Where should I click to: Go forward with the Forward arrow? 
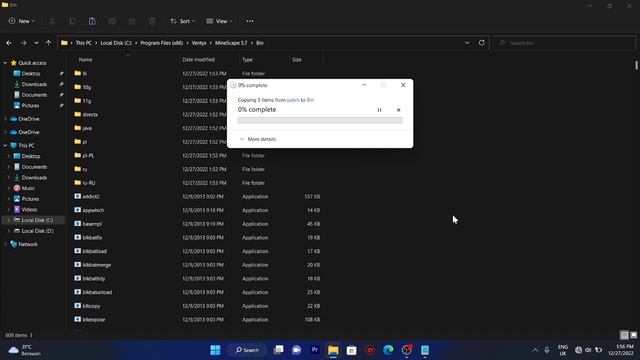(x=23, y=43)
